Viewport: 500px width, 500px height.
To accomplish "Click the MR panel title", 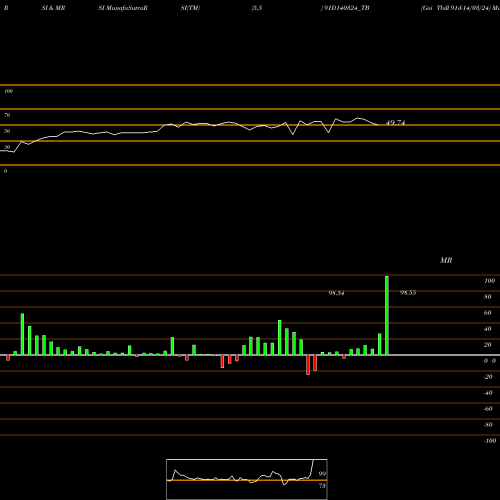I will (x=446, y=260).
